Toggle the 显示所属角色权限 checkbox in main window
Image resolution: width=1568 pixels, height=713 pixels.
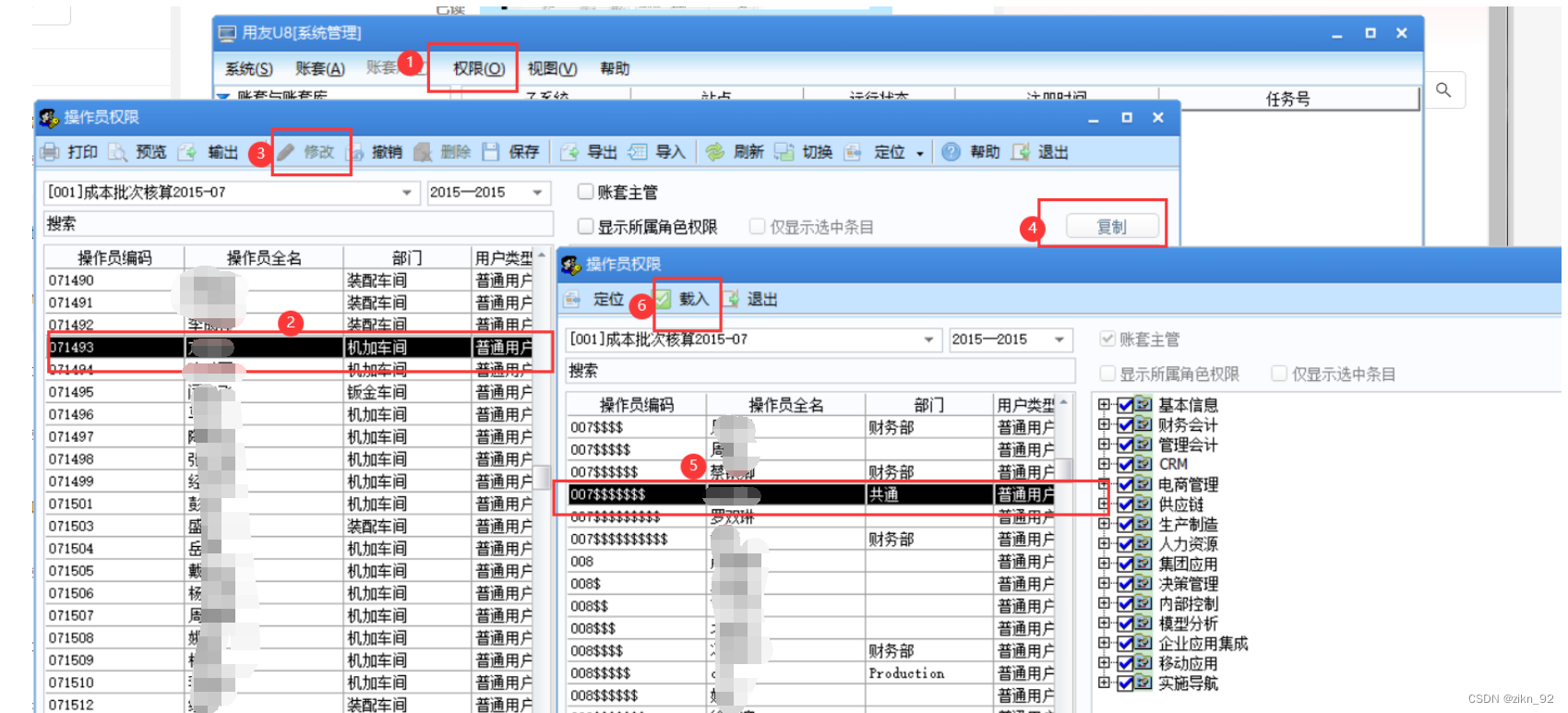point(585,227)
